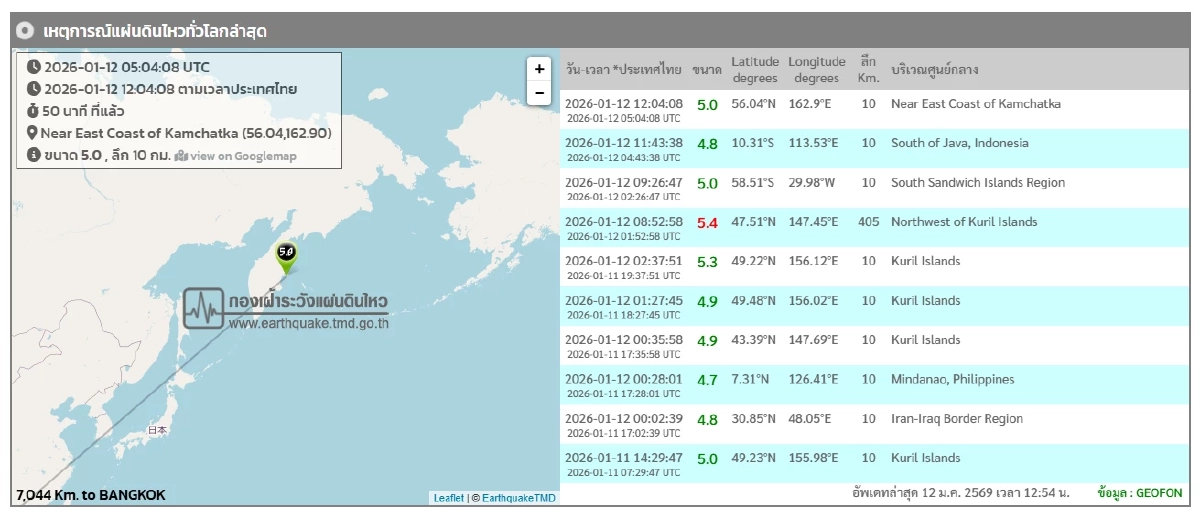This screenshot has height=518, width=1200.
Task: Click the info icon beside magnitude text
Action: coord(33,155)
